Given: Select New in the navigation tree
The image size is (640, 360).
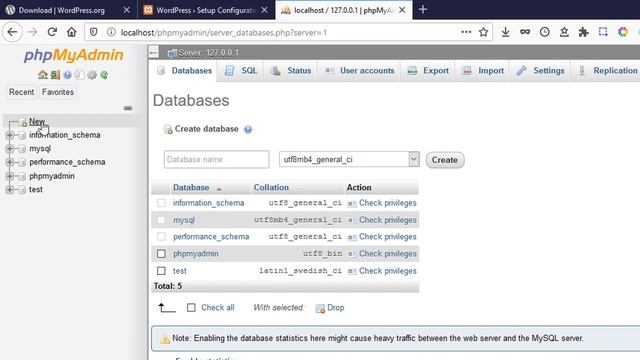Looking at the screenshot, I should [x=37, y=122].
